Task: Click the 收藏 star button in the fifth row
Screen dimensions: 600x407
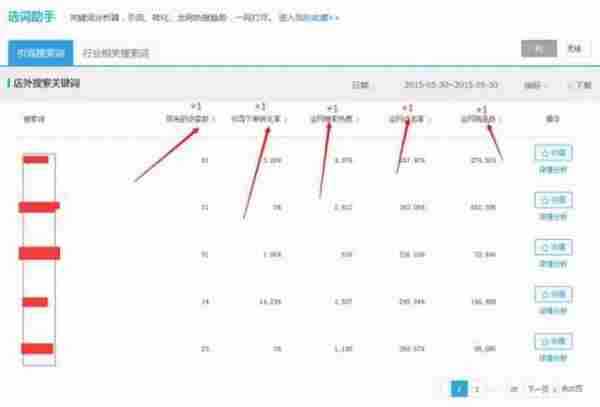Action: [x=553, y=341]
